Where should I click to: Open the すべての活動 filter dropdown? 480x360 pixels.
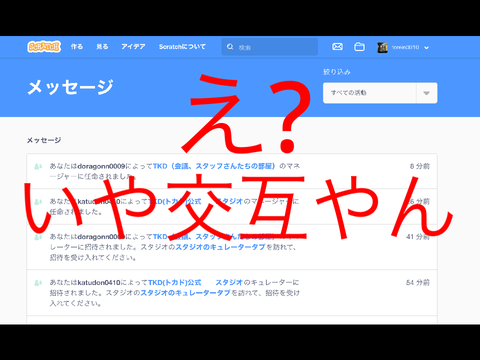point(380,93)
